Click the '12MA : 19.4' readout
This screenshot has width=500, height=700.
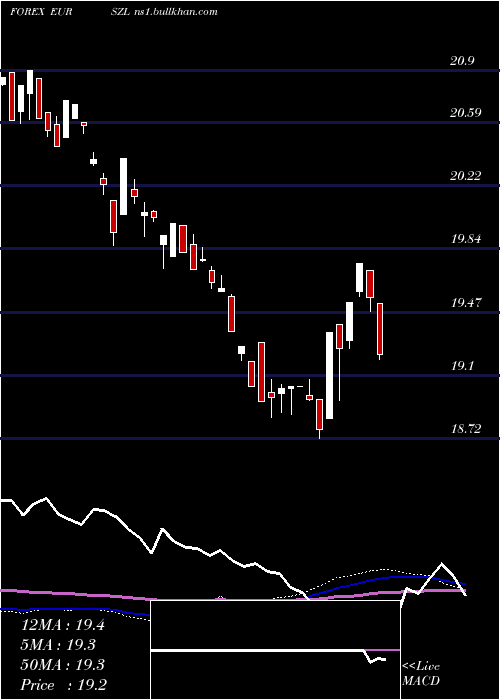pos(63,625)
